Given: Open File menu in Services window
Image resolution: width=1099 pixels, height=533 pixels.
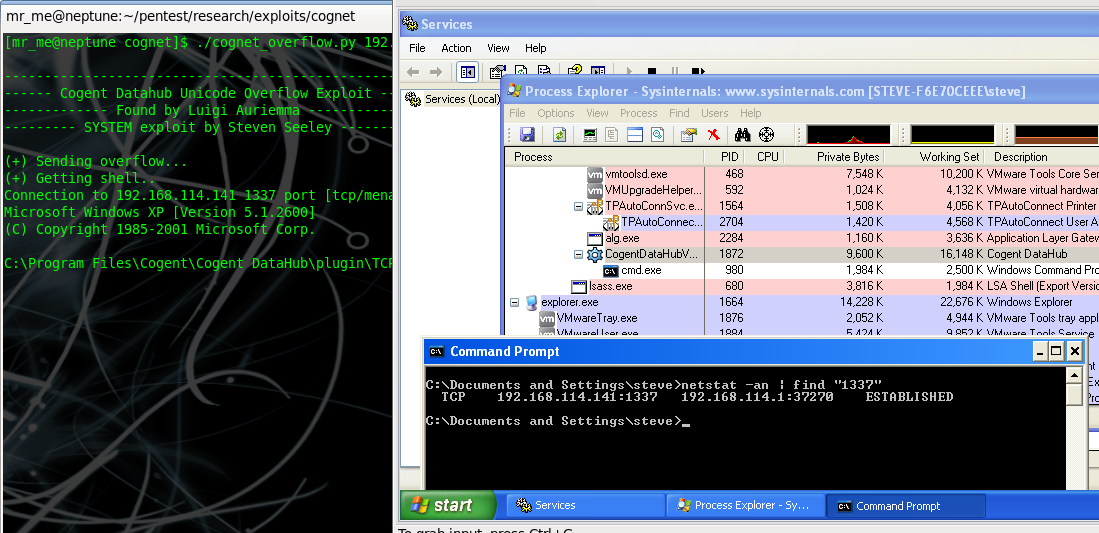Looking at the screenshot, I should pyautogui.click(x=417, y=48).
